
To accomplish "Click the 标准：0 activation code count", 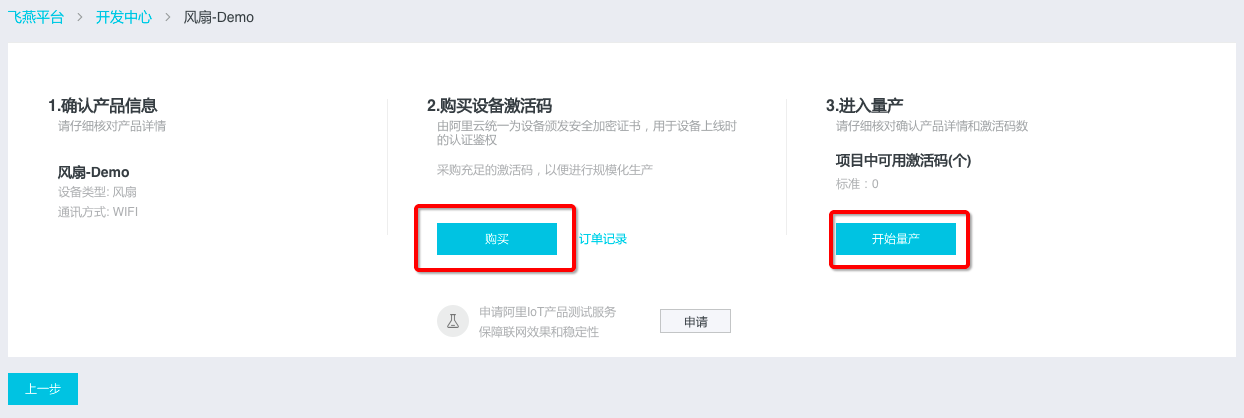I will tap(857, 184).
